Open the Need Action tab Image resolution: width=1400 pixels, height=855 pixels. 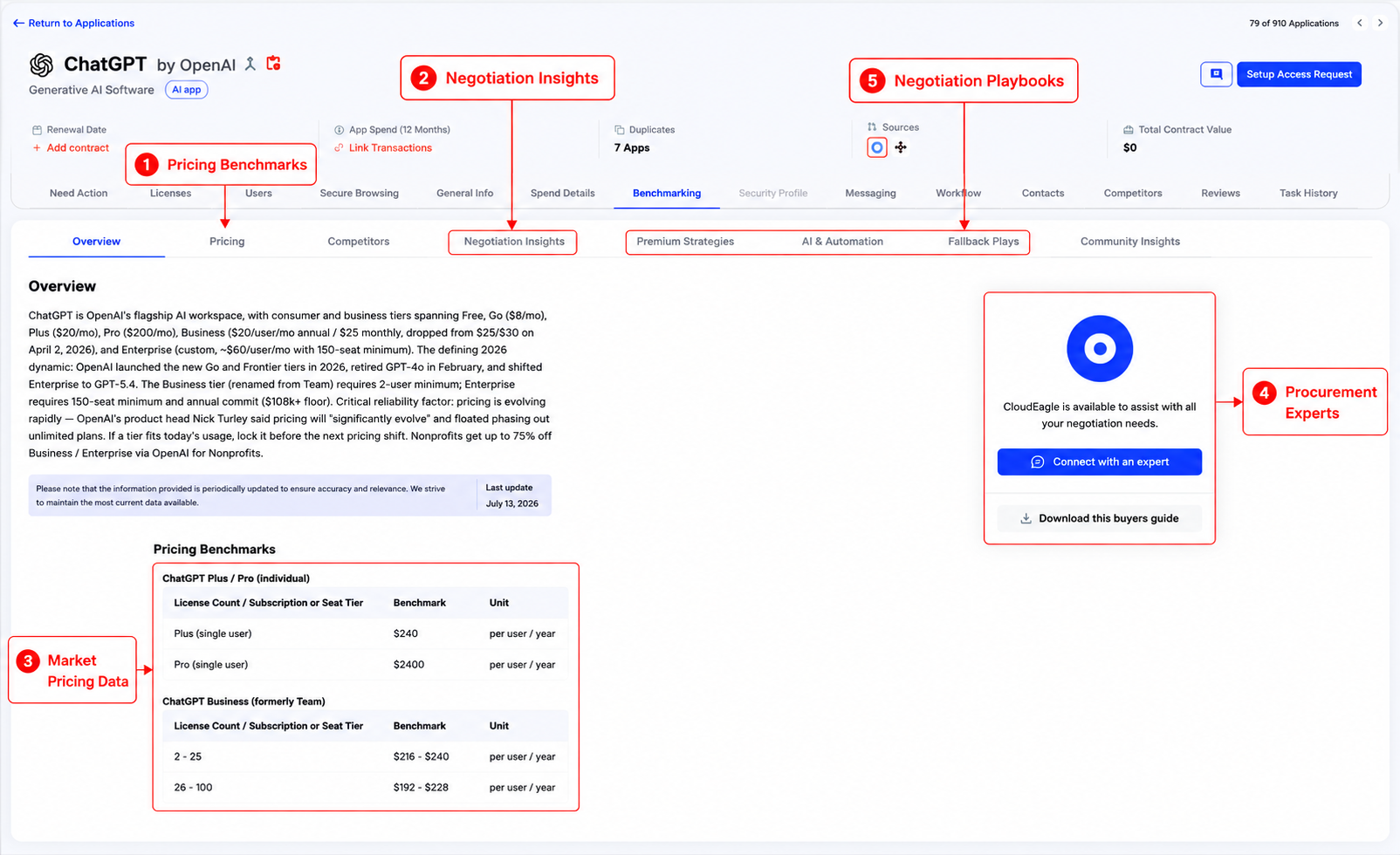pyautogui.click(x=79, y=194)
